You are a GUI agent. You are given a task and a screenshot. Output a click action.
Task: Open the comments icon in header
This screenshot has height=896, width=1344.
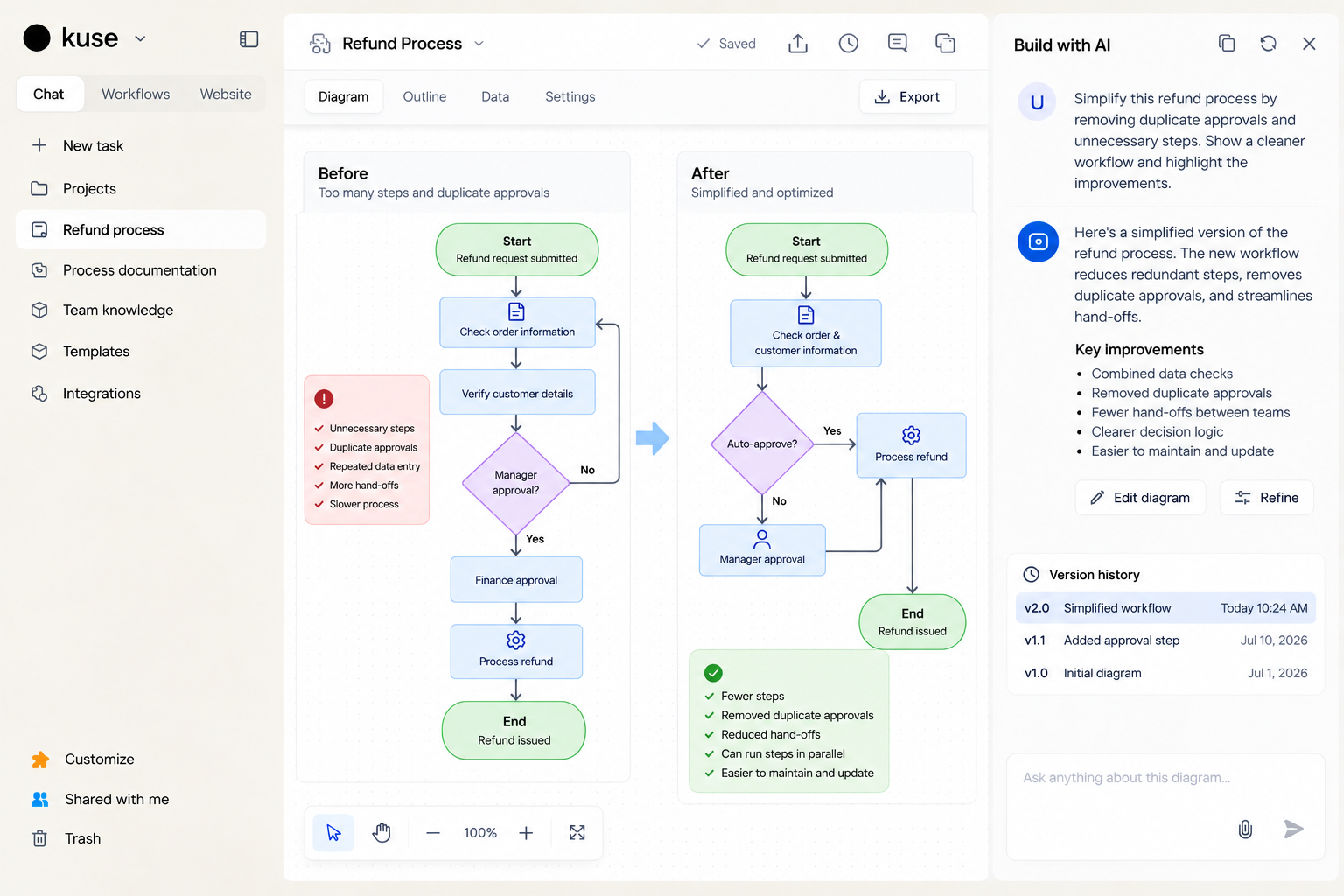coord(898,44)
